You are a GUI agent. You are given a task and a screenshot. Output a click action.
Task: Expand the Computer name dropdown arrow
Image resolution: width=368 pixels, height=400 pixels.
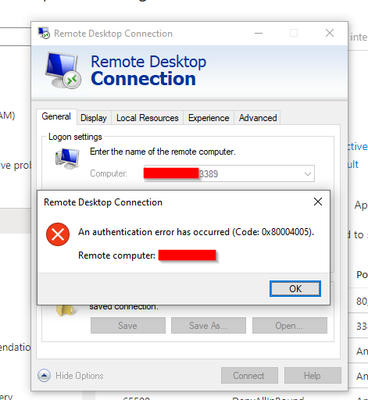[308, 174]
